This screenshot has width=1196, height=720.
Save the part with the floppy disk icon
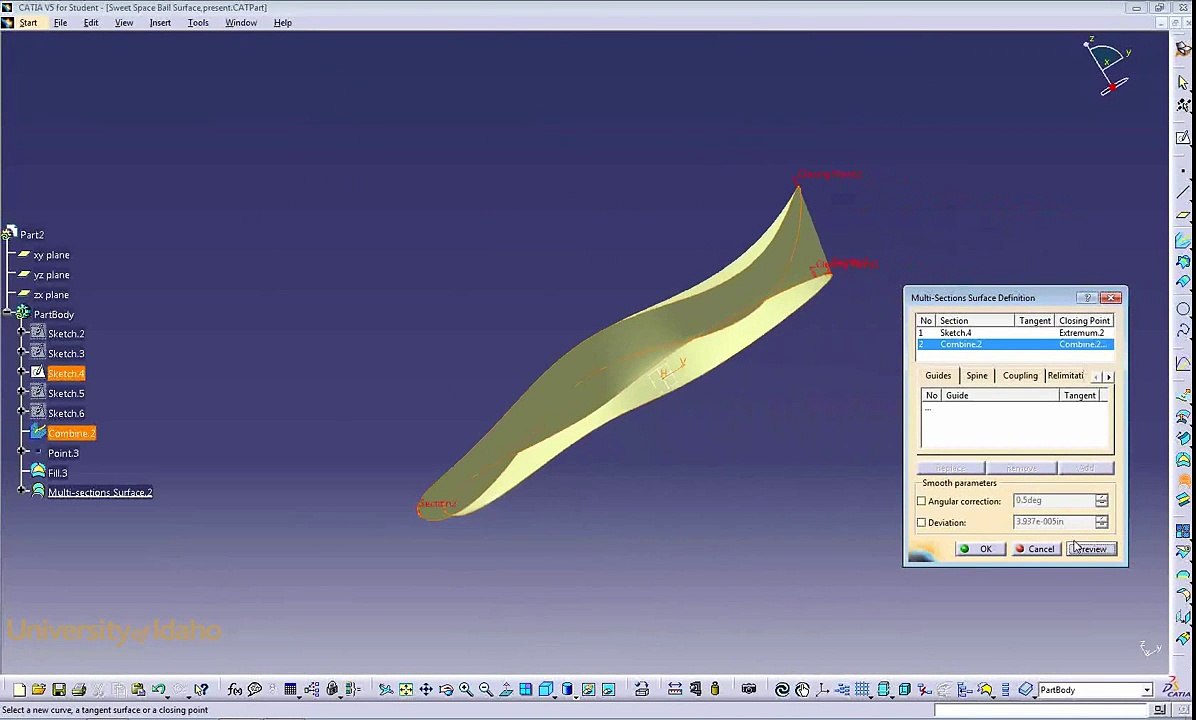[59, 689]
